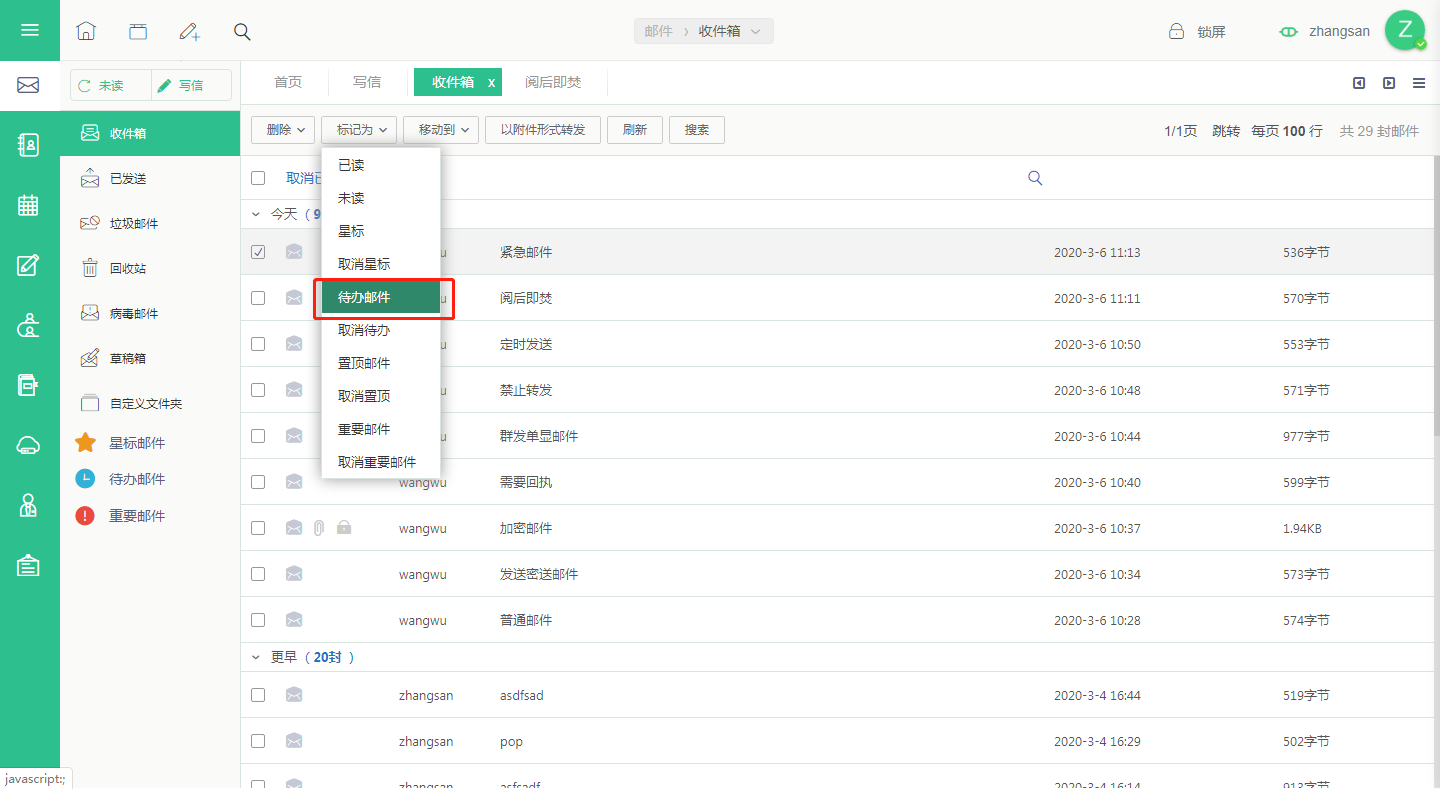Toggle the 标记为 dropdown

point(359,130)
